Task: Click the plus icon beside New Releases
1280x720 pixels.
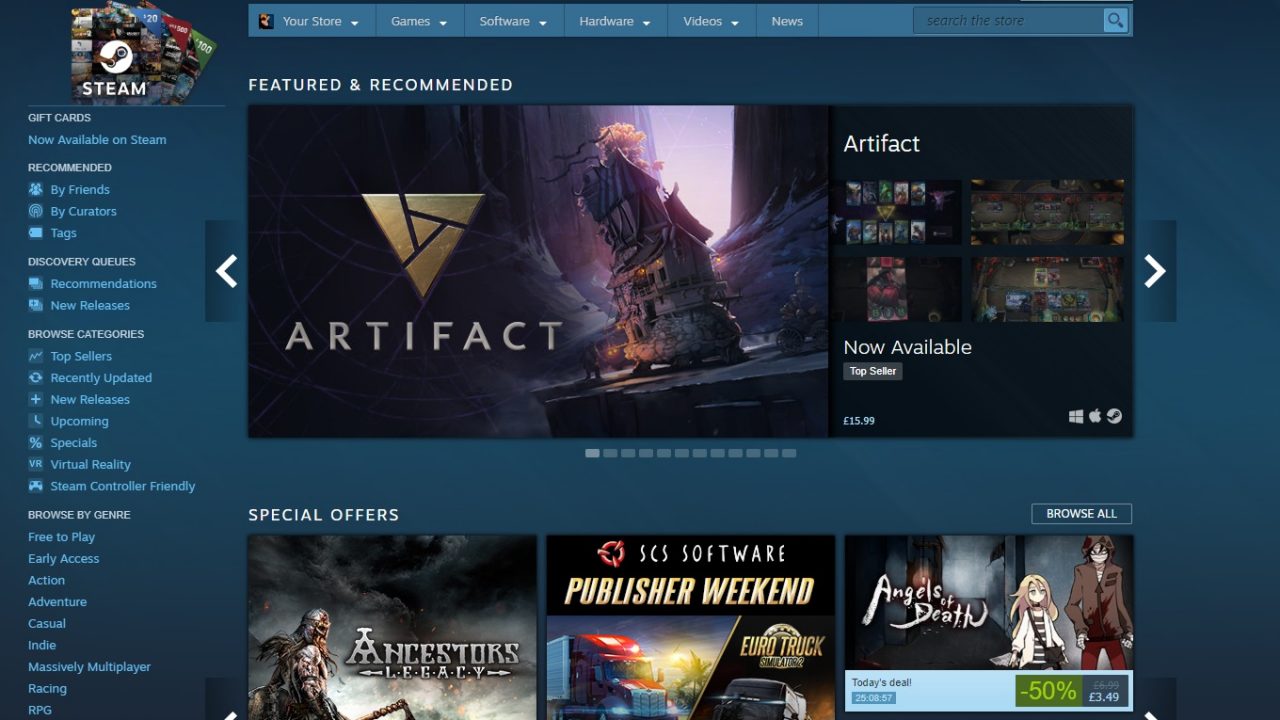Action: click(36, 399)
